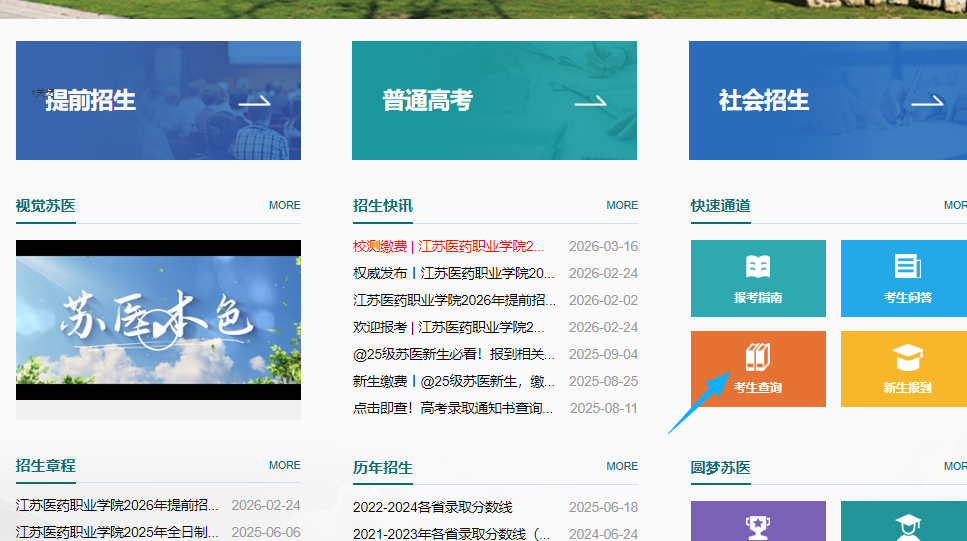Play the 苏医本色 video thumbnail
The width and height of the screenshot is (967, 541).
[158, 320]
